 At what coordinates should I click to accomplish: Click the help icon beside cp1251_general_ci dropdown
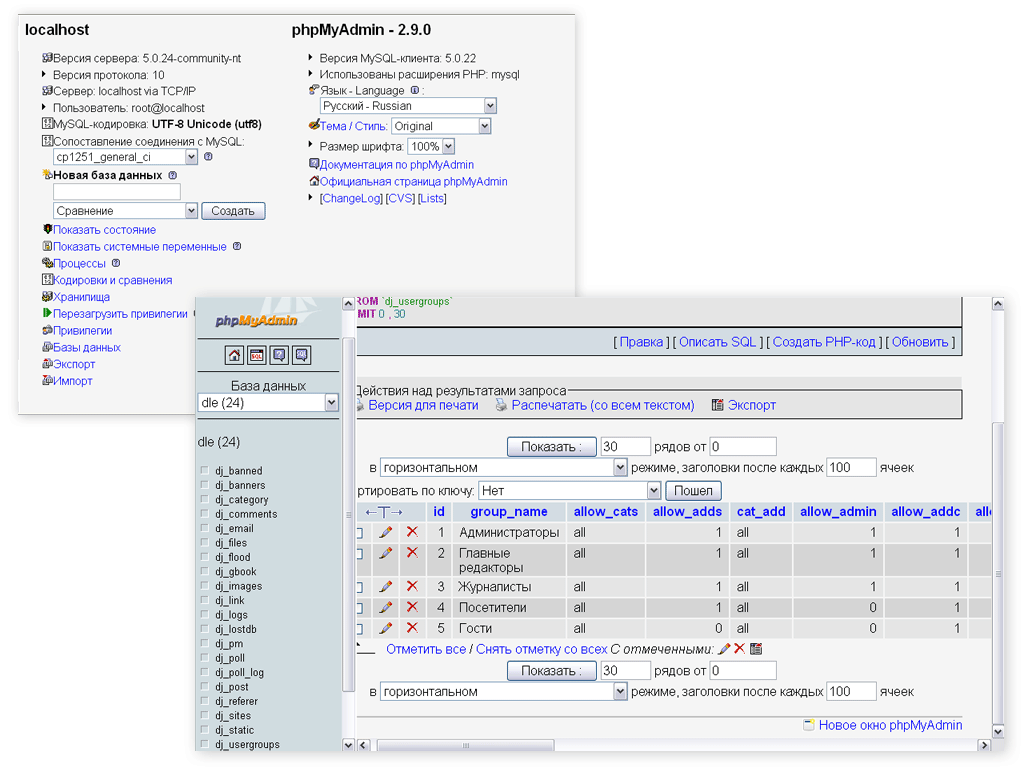tap(208, 157)
